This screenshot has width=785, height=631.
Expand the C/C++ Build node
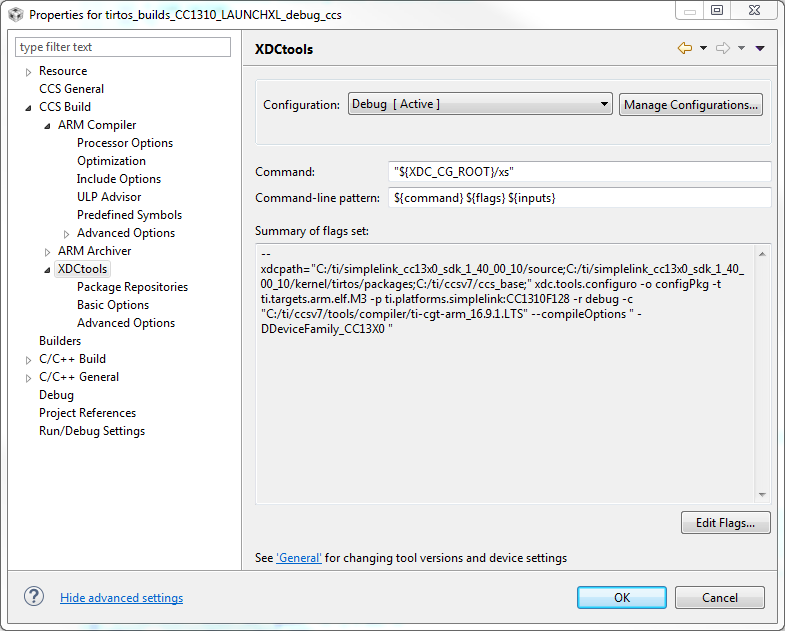pos(29,360)
